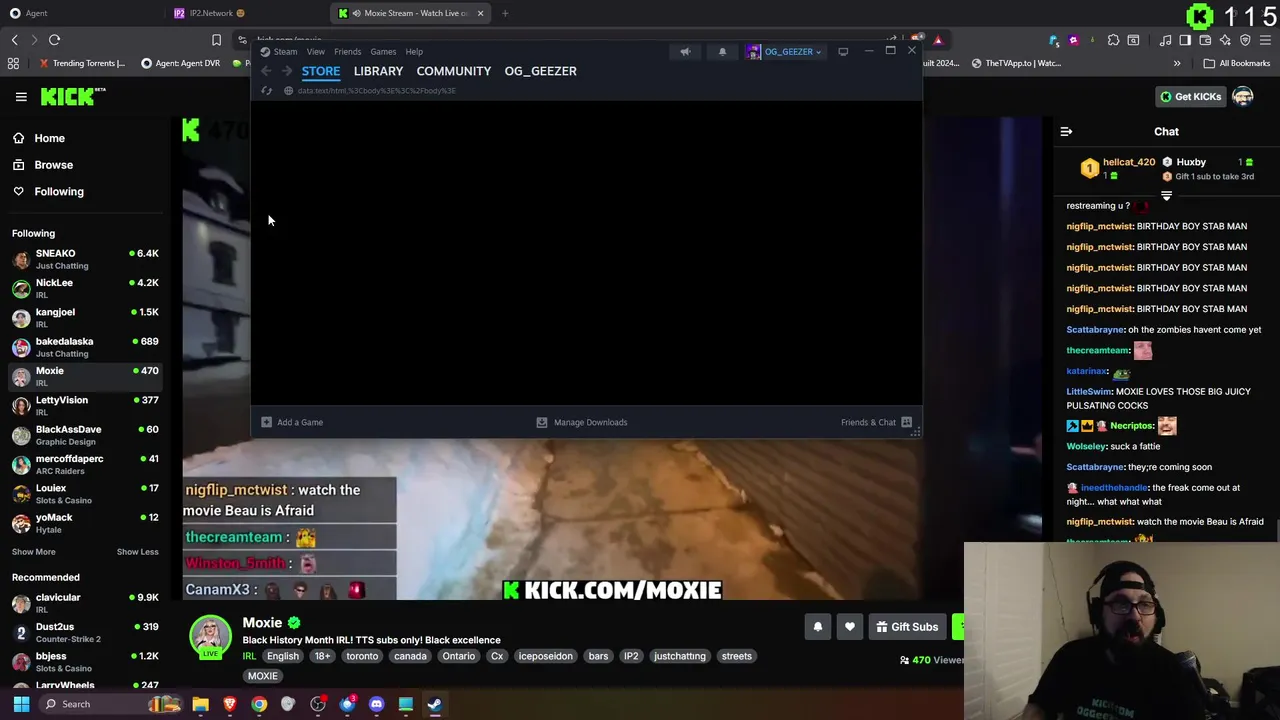Image resolution: width=1280 pixels, height=720 pixels.
Task: Open BlackAssDave channel in Following list
Action: tap(85, 435)
